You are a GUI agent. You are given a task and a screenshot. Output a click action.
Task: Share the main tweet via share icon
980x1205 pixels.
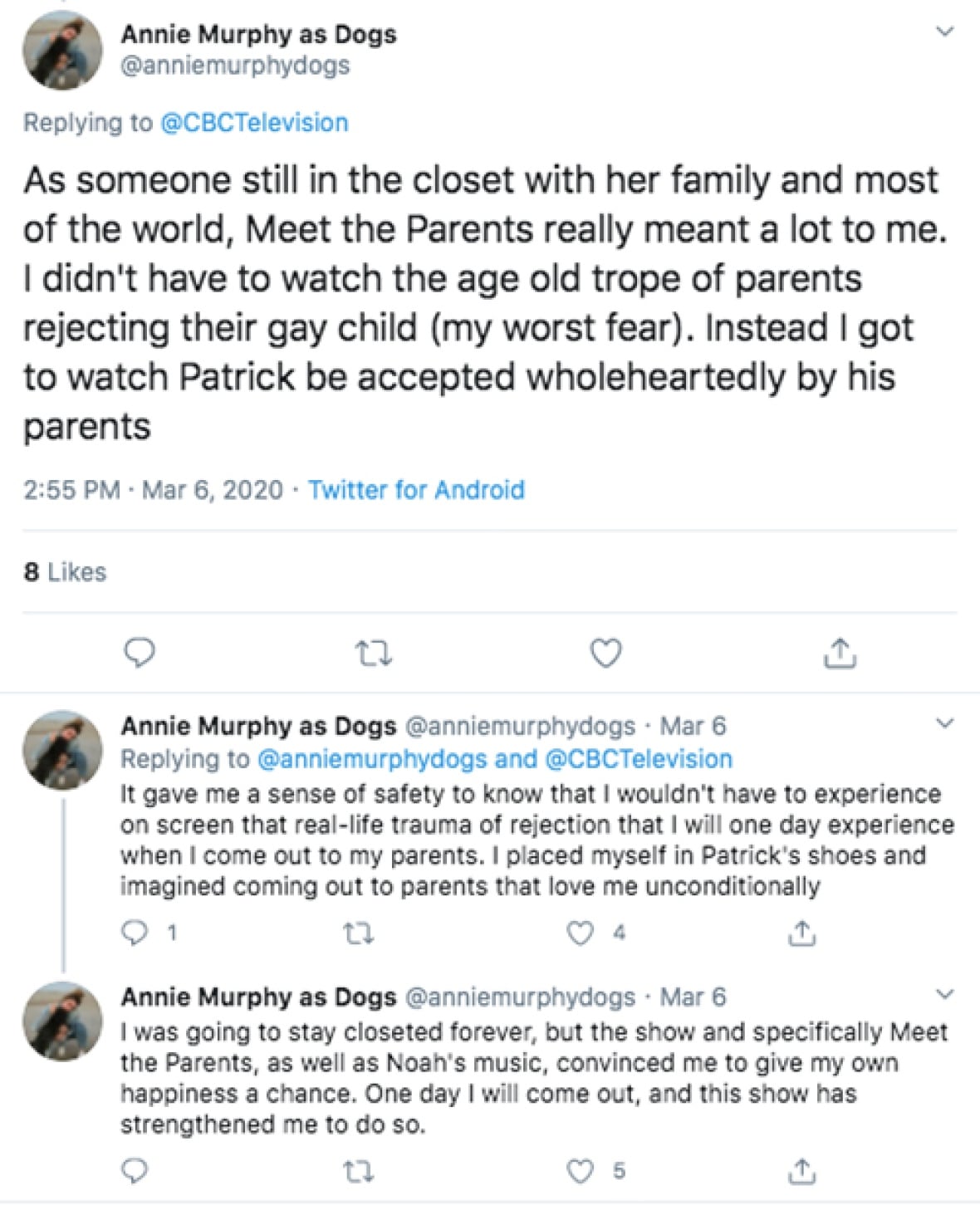[x=840, y=654]
